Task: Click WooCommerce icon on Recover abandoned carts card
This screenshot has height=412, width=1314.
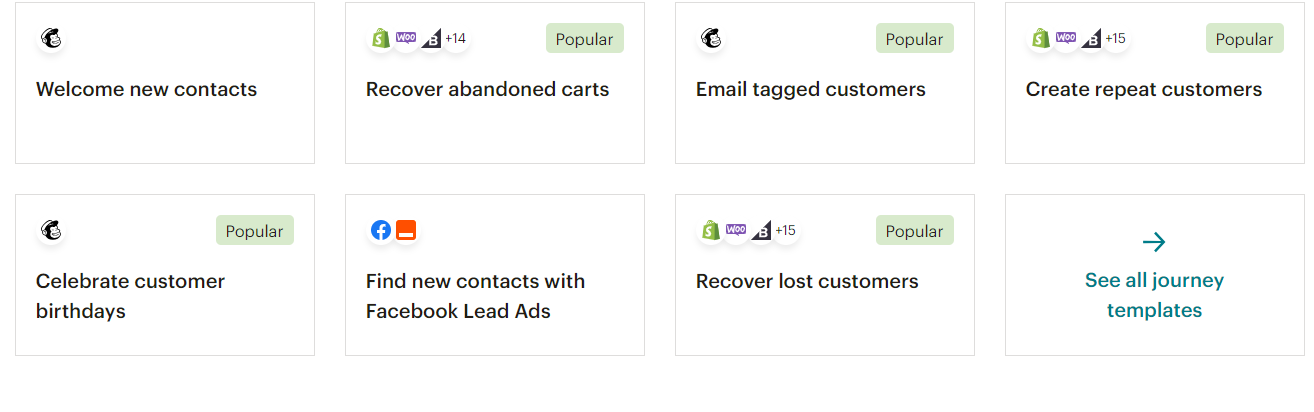Action: [x=406, y=39]
